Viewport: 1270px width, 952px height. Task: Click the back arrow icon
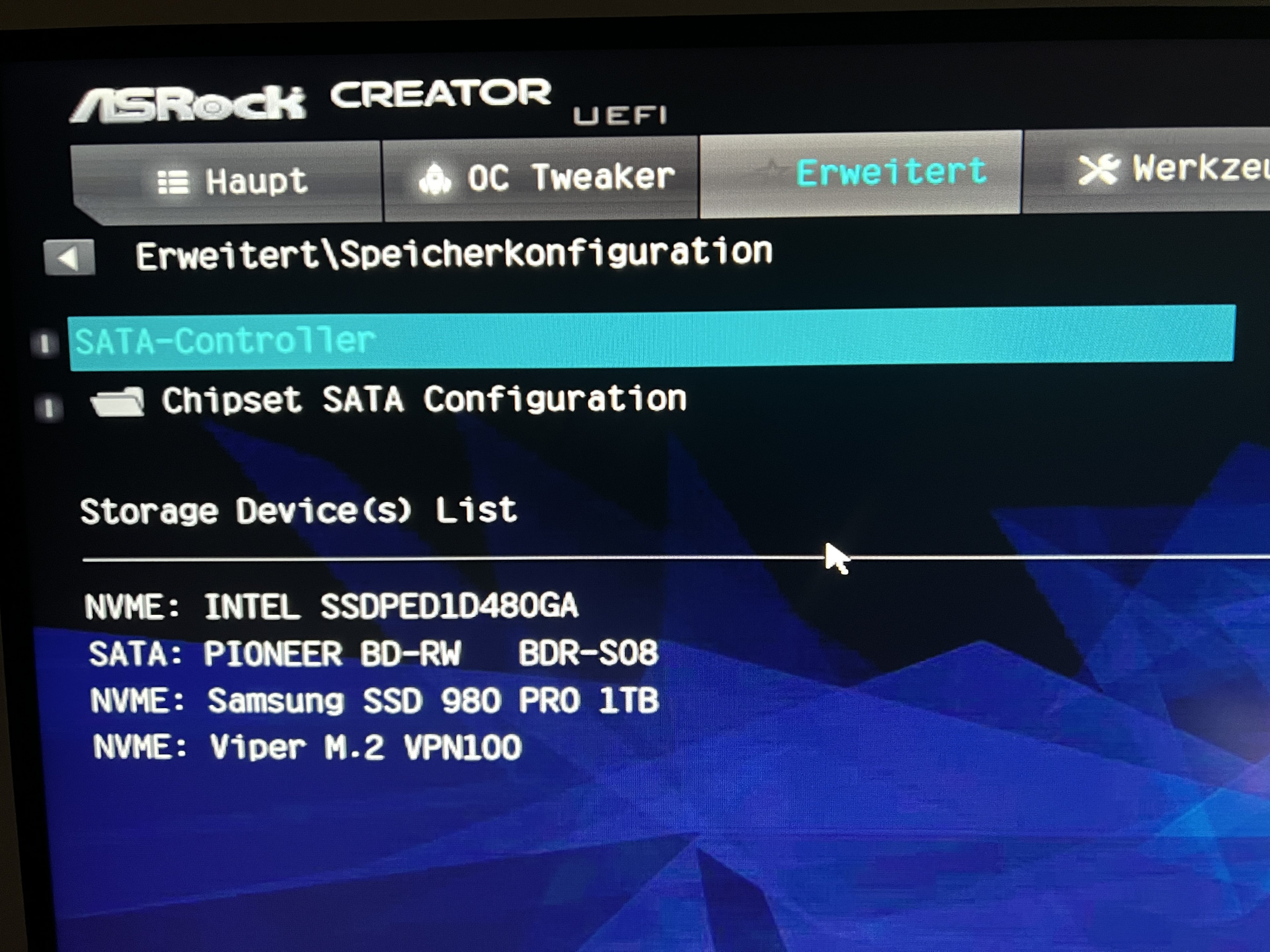(69, 258)
